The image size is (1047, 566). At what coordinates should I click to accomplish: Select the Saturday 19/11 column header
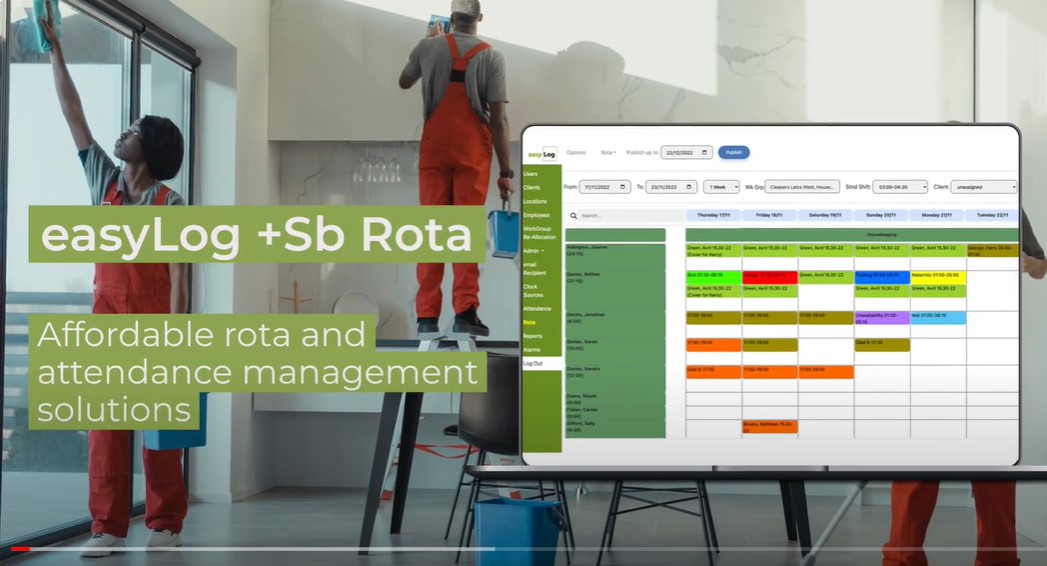(x=825, y=215)
